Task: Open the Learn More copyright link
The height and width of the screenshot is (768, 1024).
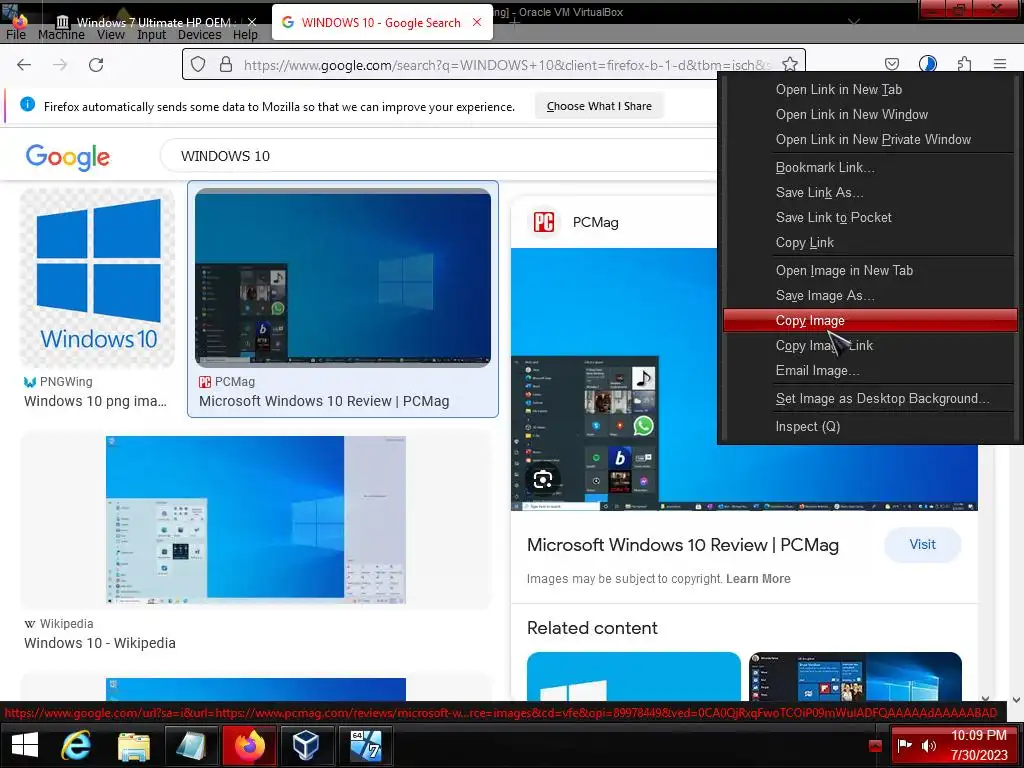Action: pyautogui.click(x=758, y=579)
